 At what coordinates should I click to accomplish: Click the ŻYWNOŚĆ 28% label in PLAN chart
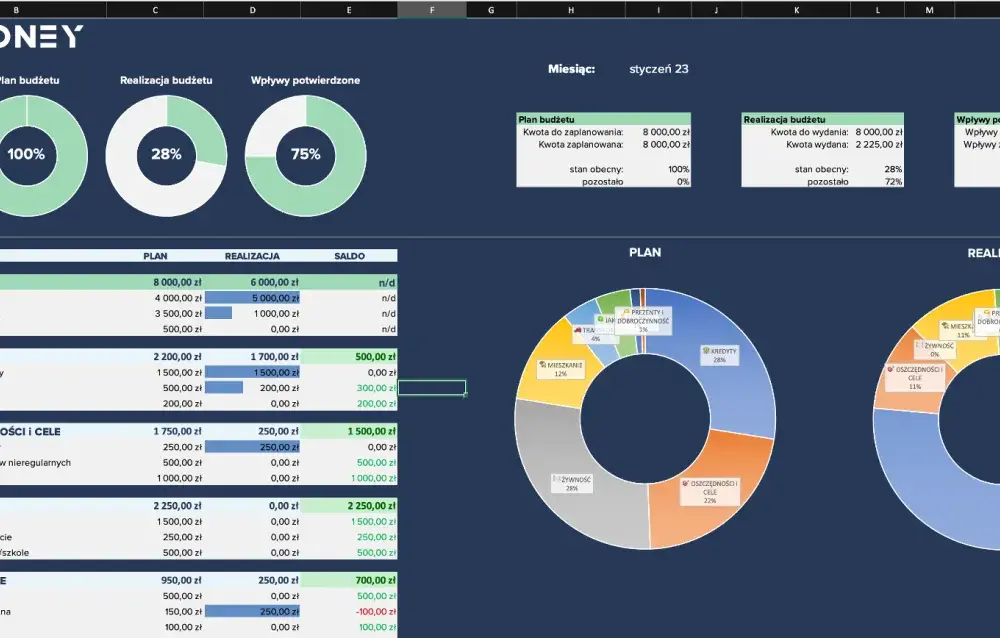(x=572, y=483)
